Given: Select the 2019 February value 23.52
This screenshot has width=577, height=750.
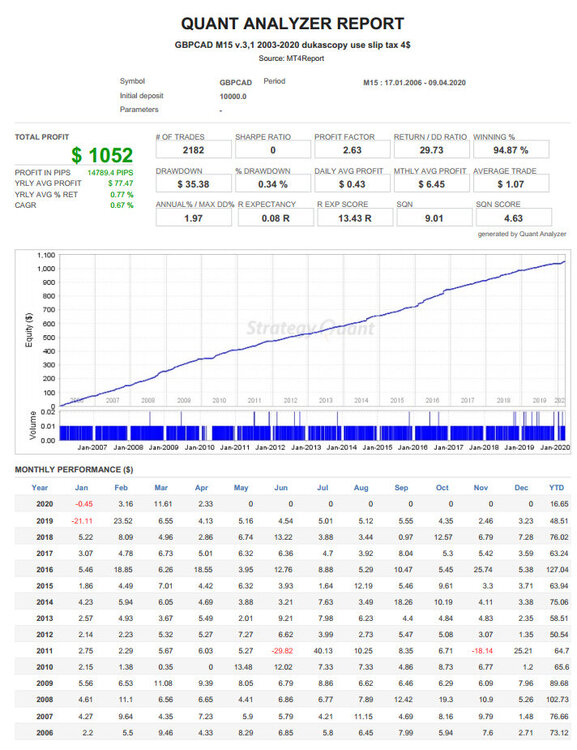Looking at the screenshot, I should pos(123,521).
